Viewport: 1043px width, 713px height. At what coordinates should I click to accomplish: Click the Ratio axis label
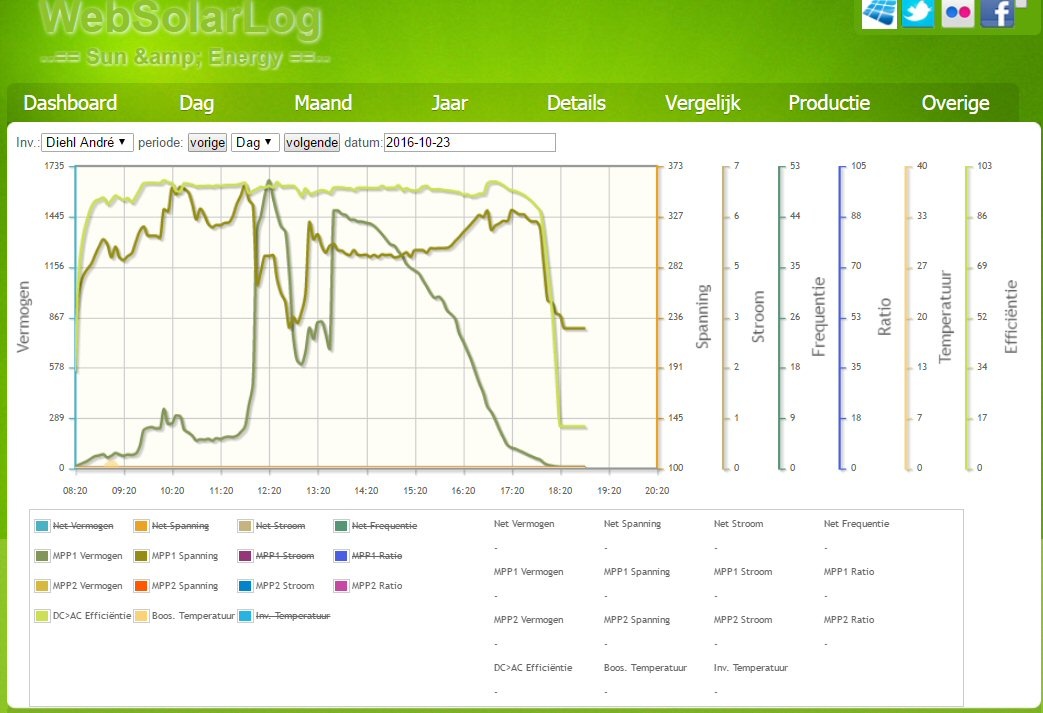(884, 317)
